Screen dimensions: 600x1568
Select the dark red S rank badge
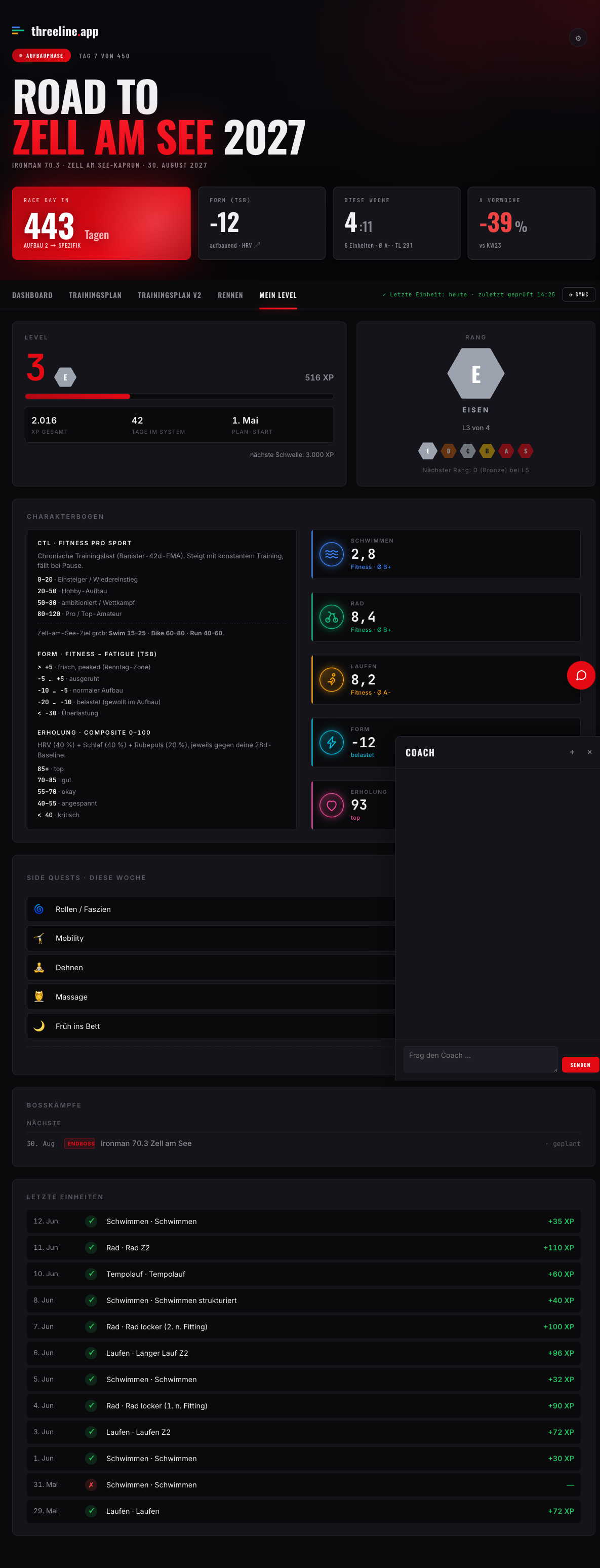526,451
